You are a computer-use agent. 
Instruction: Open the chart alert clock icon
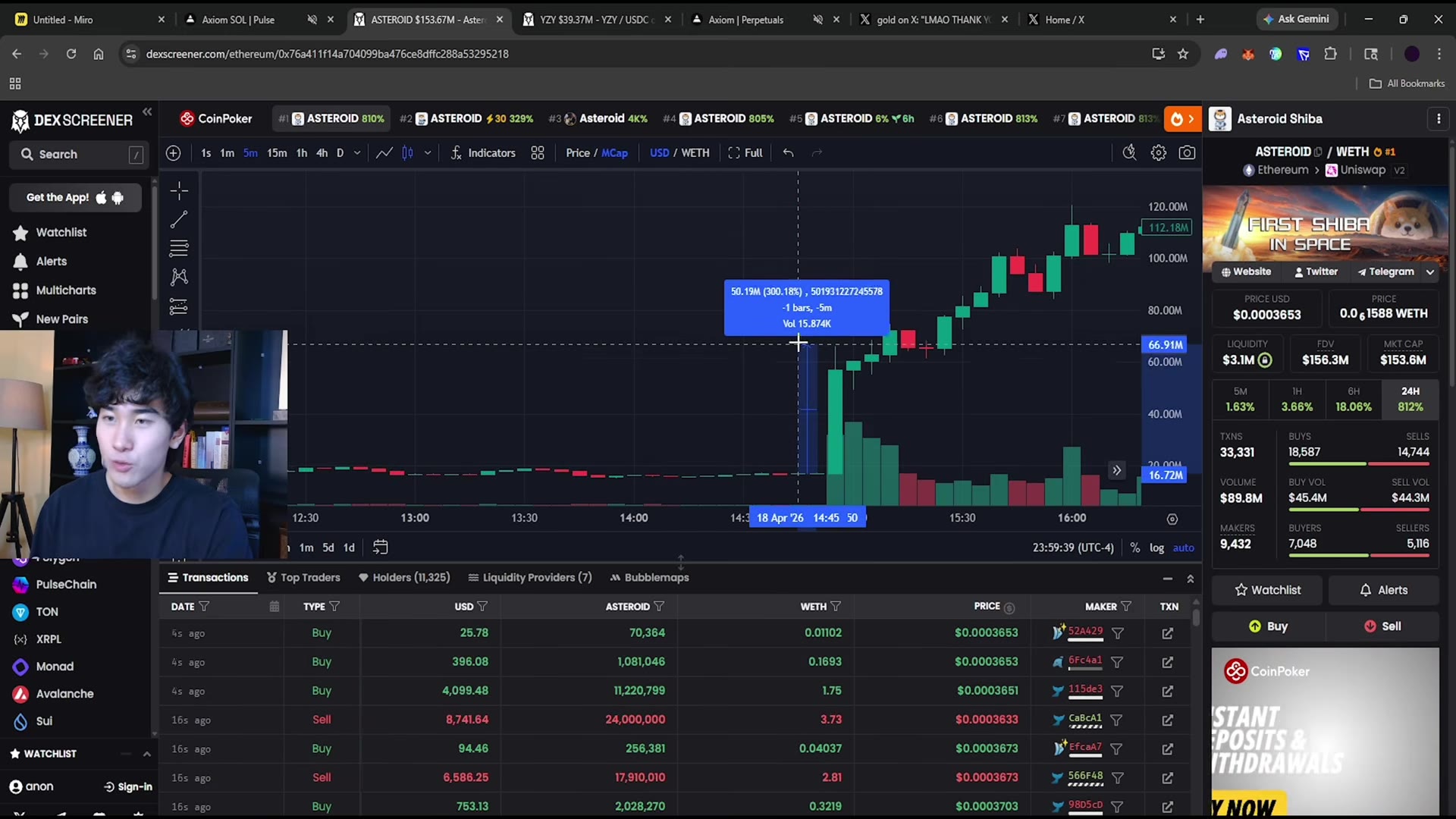pyautogui.click(x=1129, y=153)
